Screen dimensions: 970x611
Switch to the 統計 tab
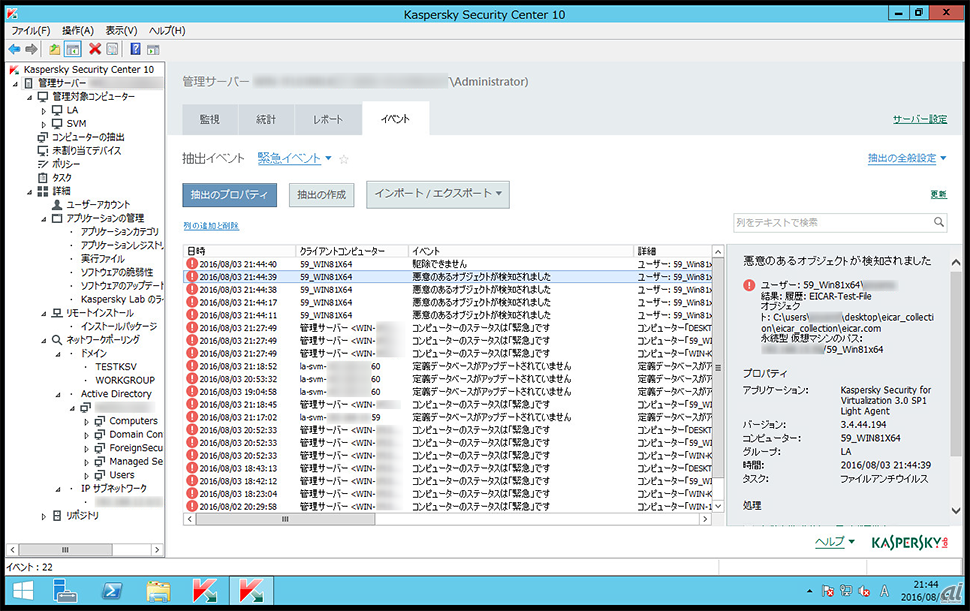point(266,119)
